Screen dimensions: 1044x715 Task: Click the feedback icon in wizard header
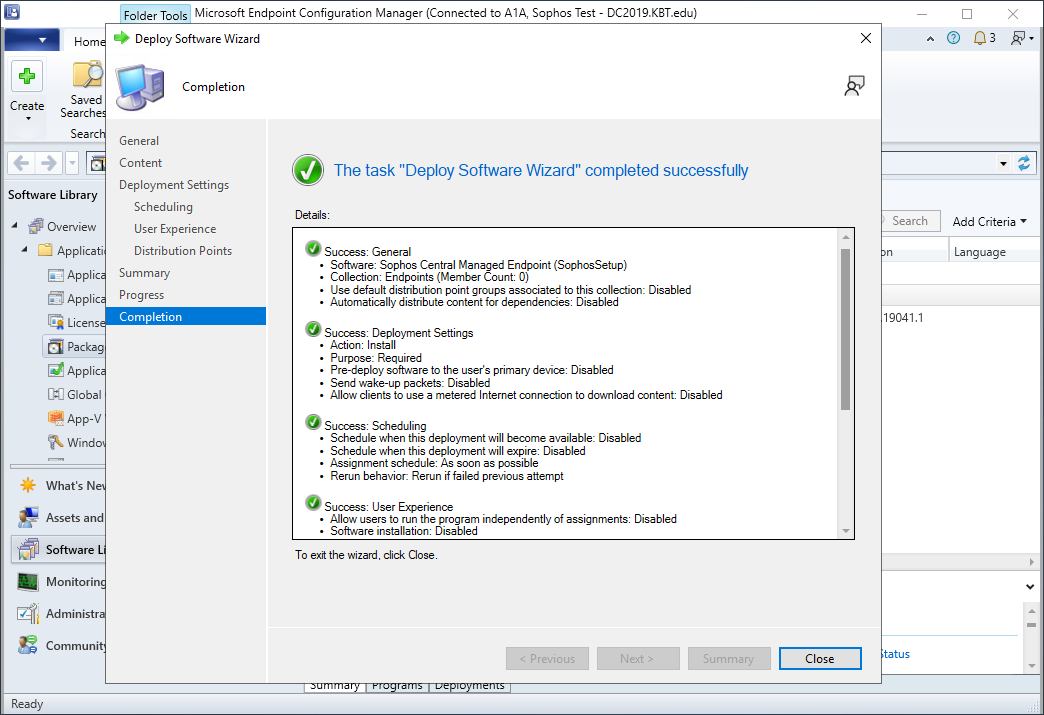854,86
